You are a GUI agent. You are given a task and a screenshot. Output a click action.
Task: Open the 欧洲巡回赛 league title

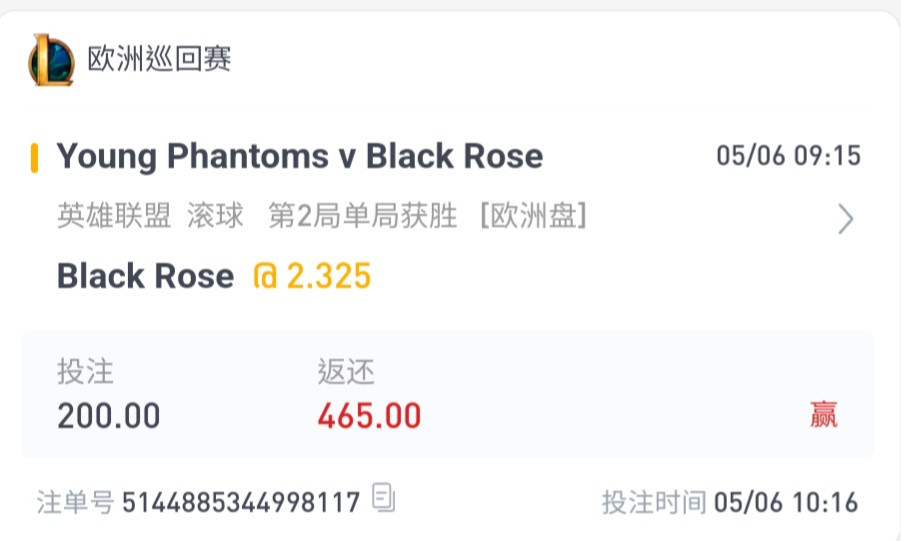pyautogui.click(x=159, y=59)
